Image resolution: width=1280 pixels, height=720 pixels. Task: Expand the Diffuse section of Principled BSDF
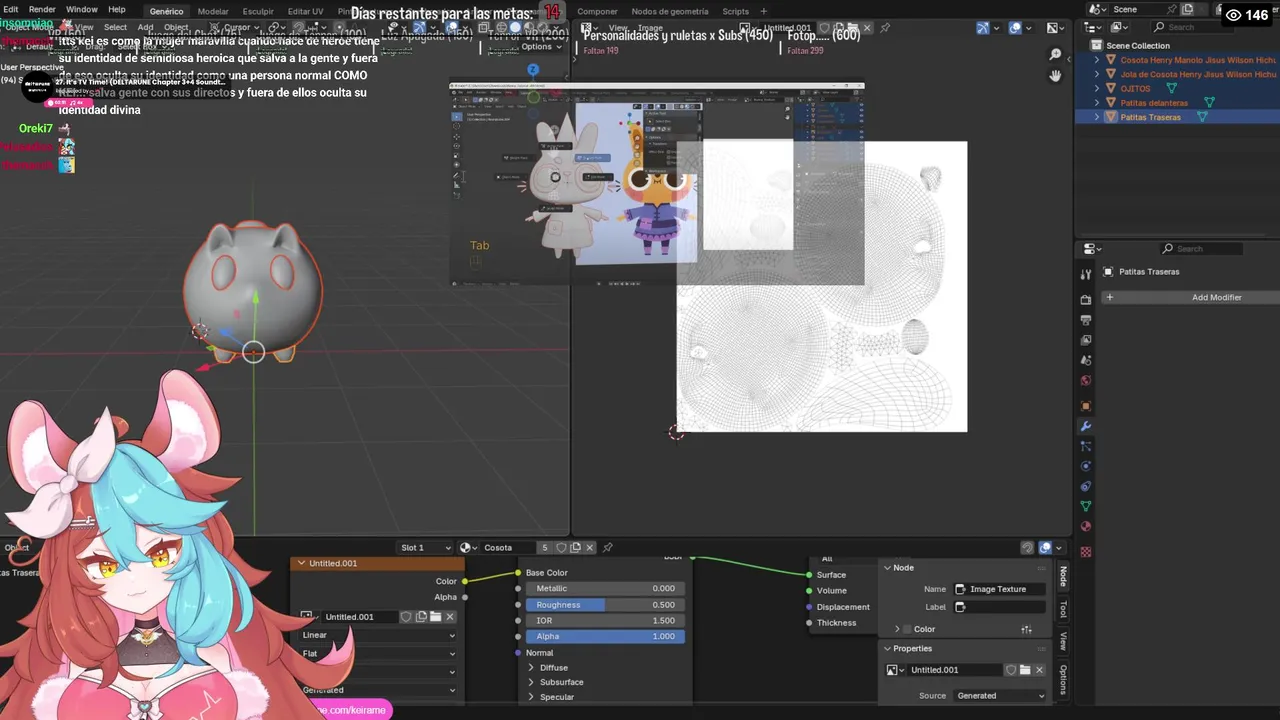point(531,667)
